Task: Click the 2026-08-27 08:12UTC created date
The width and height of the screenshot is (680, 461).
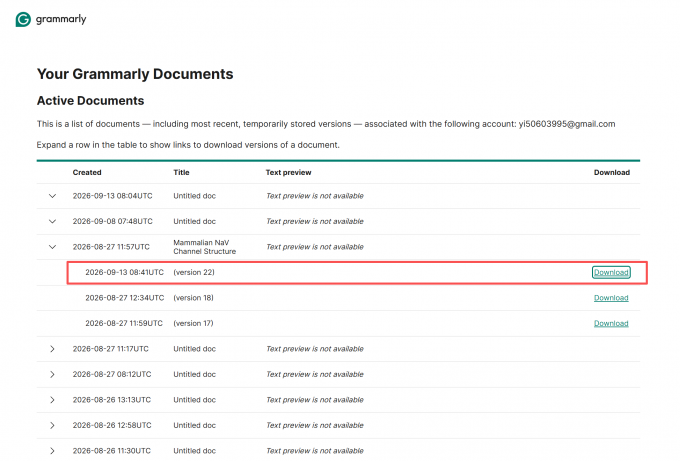Action: (x=112, y=375)
